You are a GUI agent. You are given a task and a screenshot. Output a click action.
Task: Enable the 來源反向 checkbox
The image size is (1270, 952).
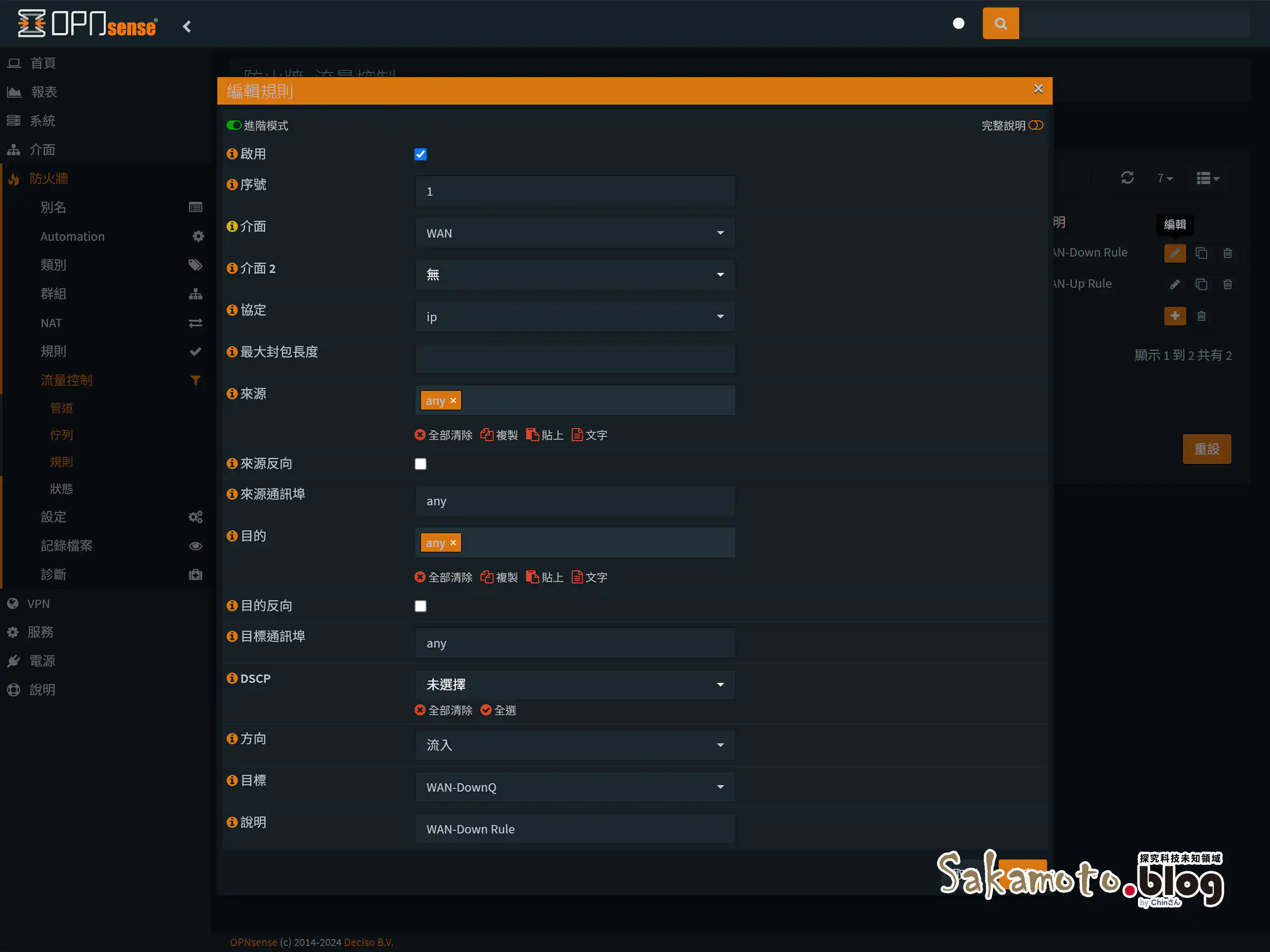pos(420,464)
